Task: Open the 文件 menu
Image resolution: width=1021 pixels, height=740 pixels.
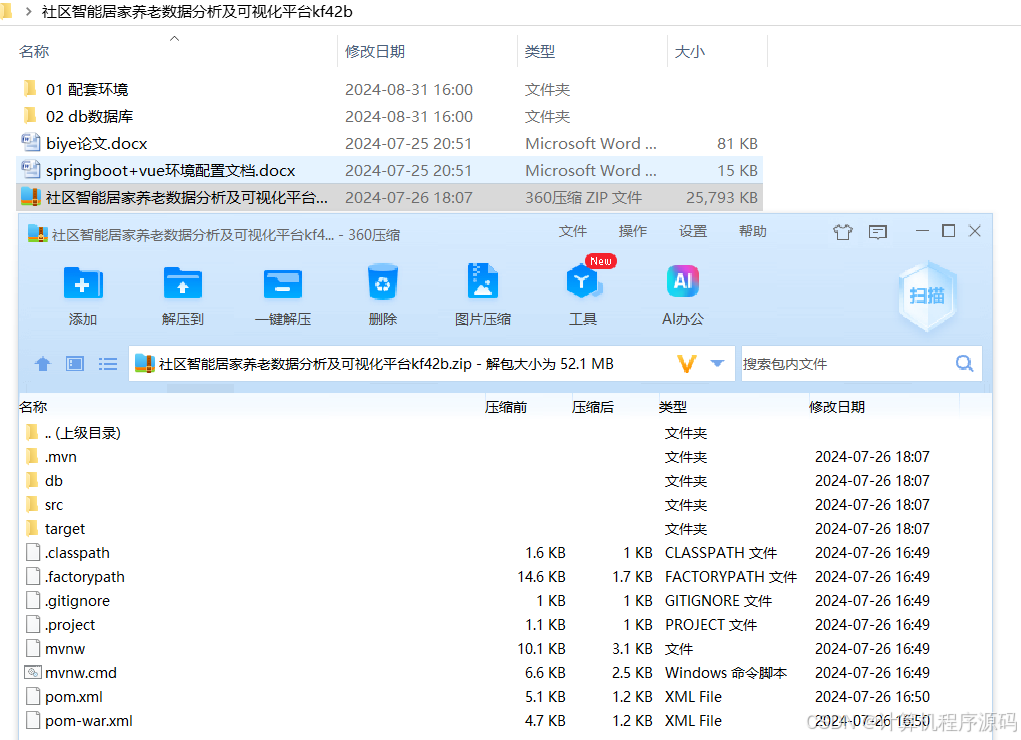Action: pos(572,231)
